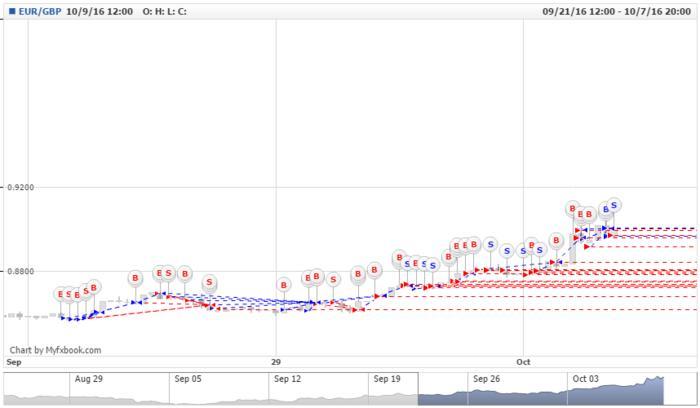Screen dimensions: 700x408
Task: Click the blue S marker just left of the Oct gridline
Action: click(x=506, y=251)
